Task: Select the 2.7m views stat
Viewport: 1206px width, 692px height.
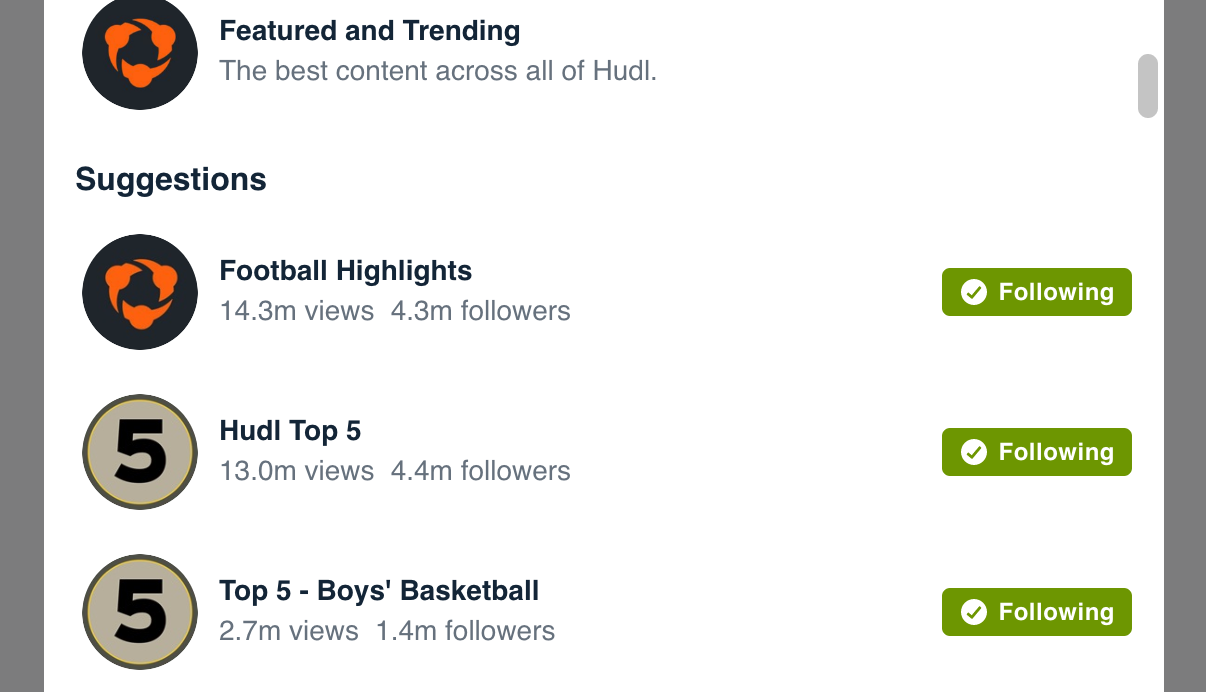Action: pyautogui.click(x=289, y=631)
